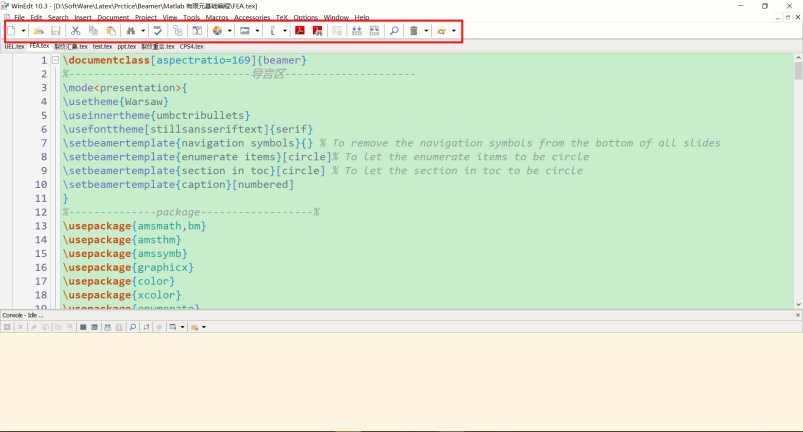Cut the selection using the scissors icon
The width and height of the screenshot is (803, 432).
(x=76, y=31)
